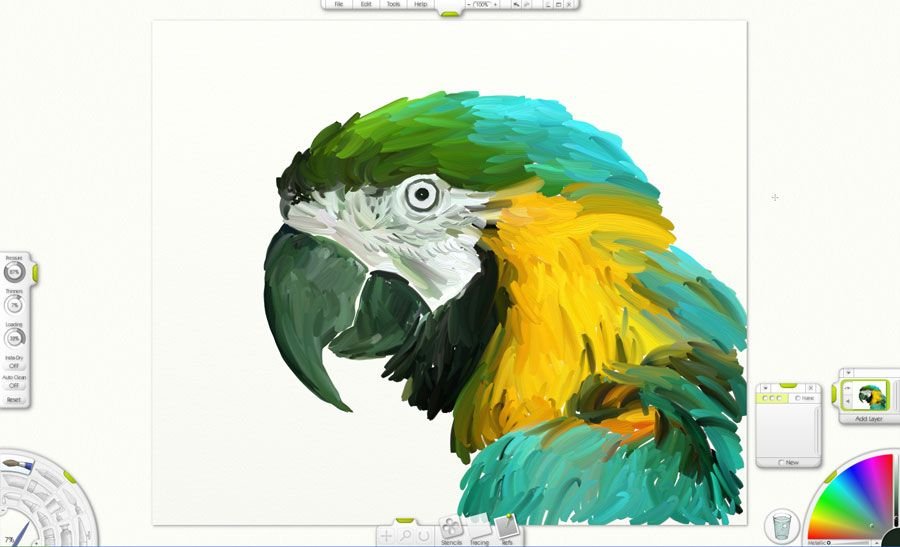Zoom out with the minus button

click(x=469, y=4)
